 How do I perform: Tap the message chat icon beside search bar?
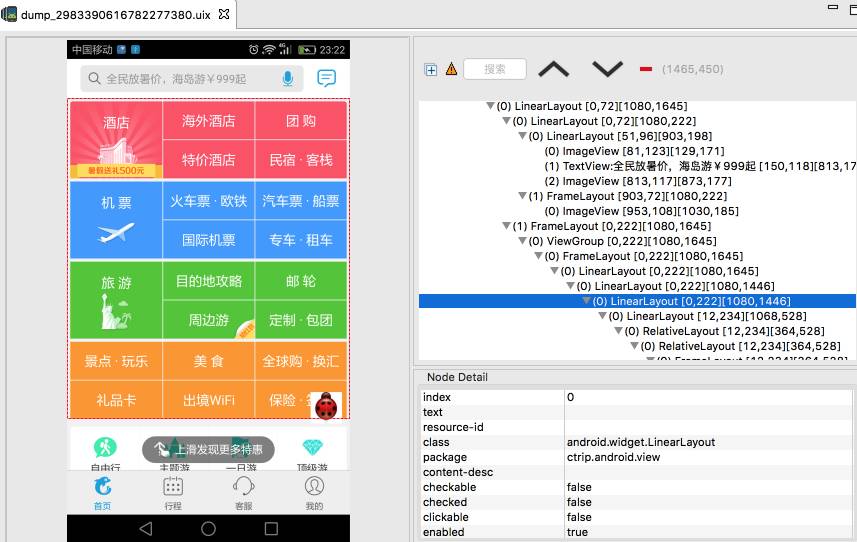coord(326,78)
